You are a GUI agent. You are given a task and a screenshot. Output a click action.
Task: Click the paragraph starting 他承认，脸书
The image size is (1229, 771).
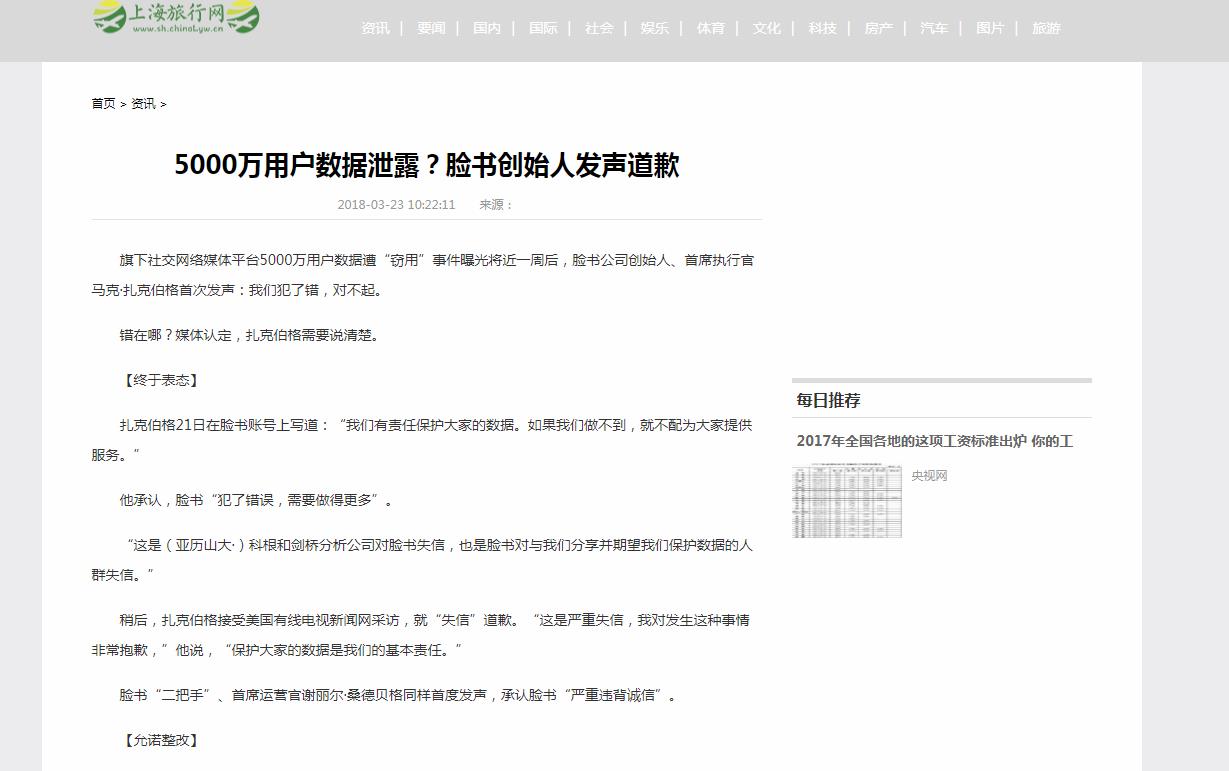(258, 500)
